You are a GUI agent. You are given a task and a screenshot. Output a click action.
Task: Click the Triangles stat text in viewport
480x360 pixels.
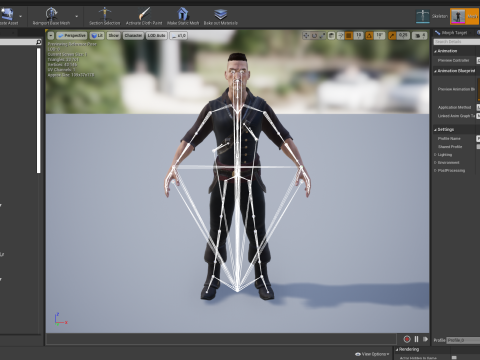click(63, 59)
